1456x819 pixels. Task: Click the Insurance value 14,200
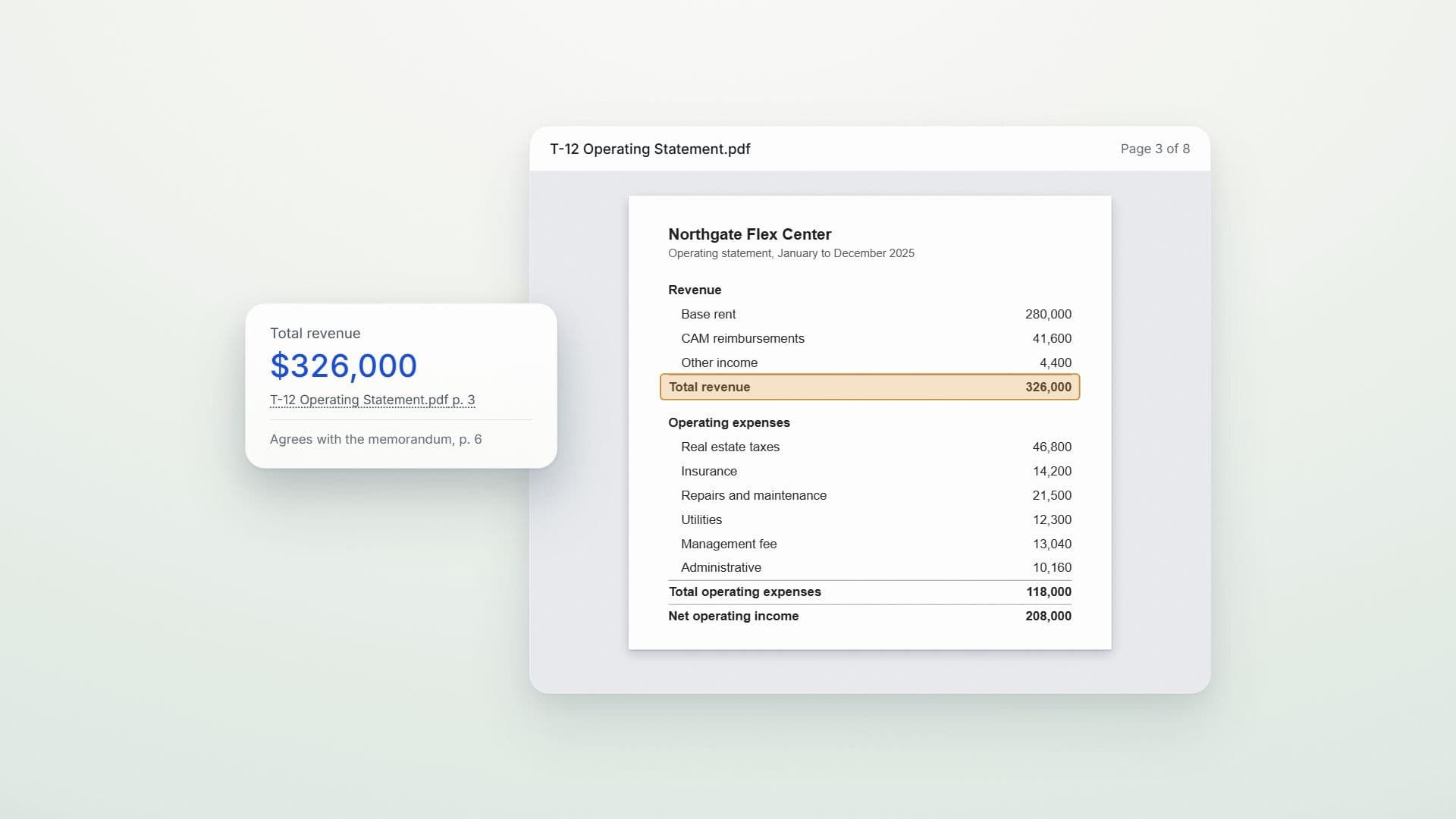coord(1052,471)
